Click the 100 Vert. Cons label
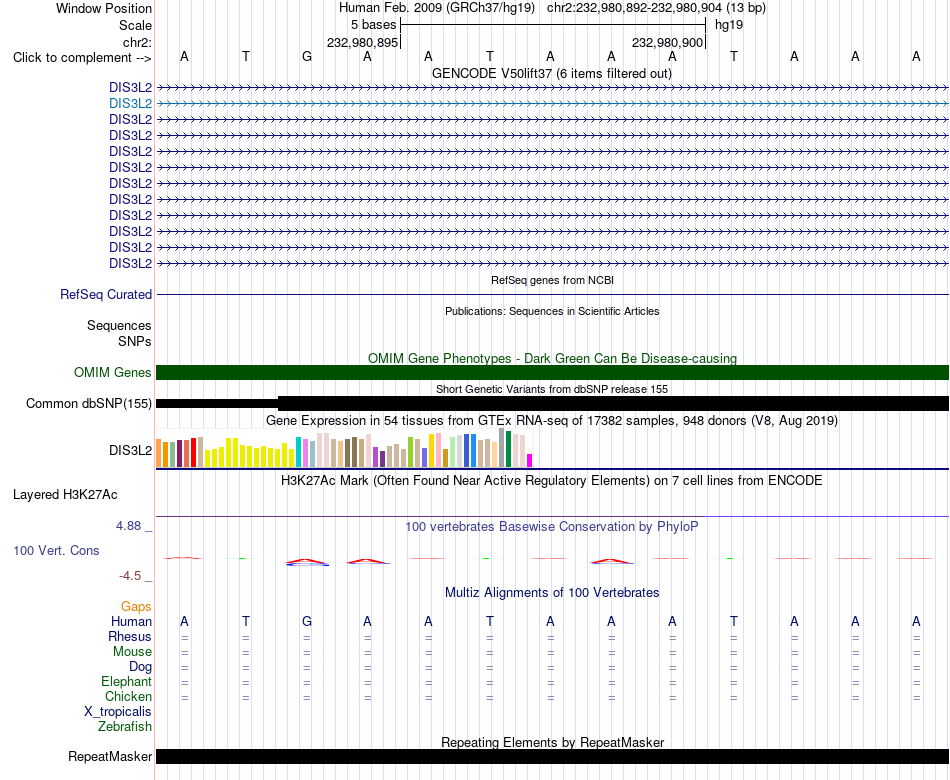950x780 pixels. click(56, 550)
